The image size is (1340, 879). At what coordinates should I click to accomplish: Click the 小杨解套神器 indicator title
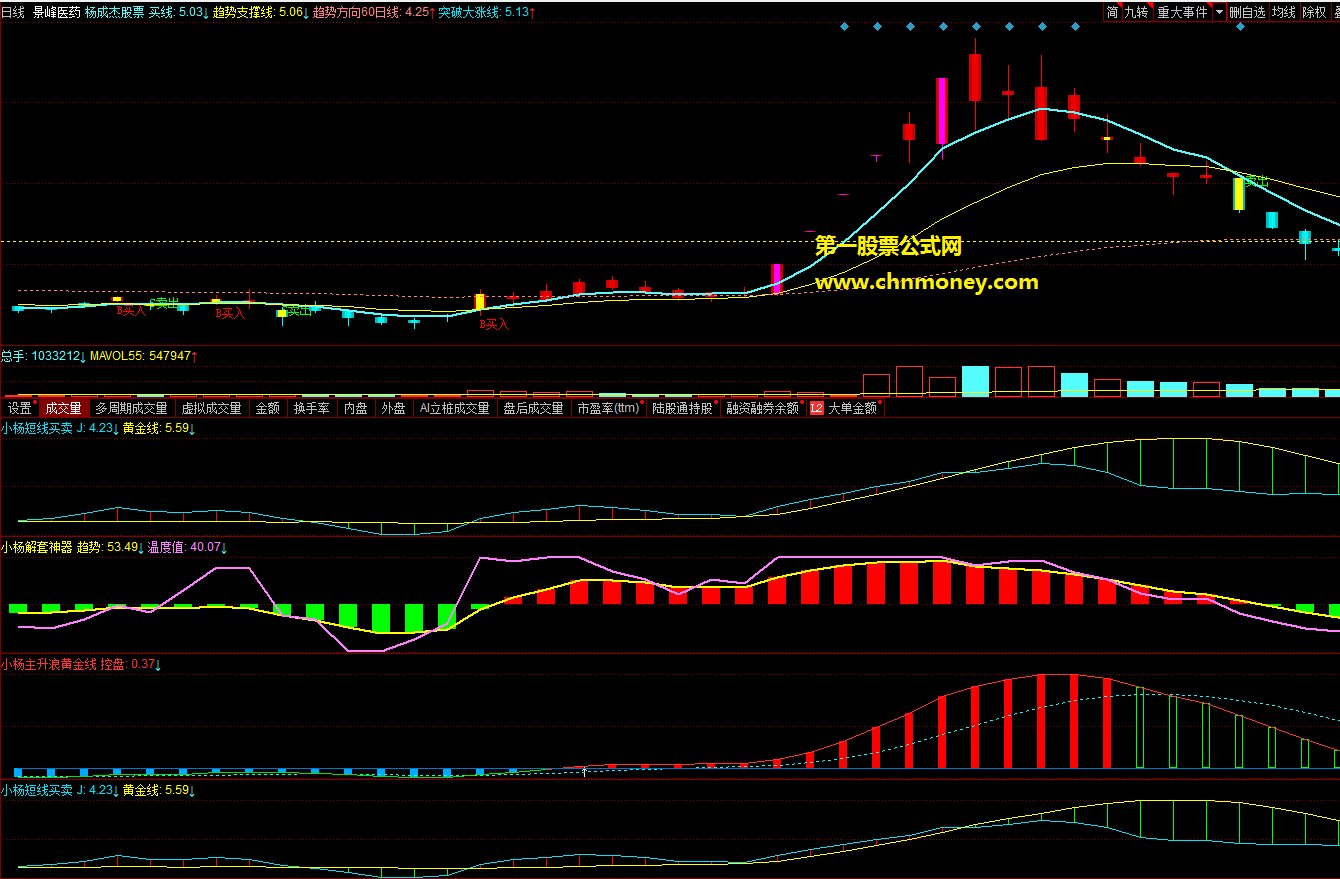click(x=37, y=547)
